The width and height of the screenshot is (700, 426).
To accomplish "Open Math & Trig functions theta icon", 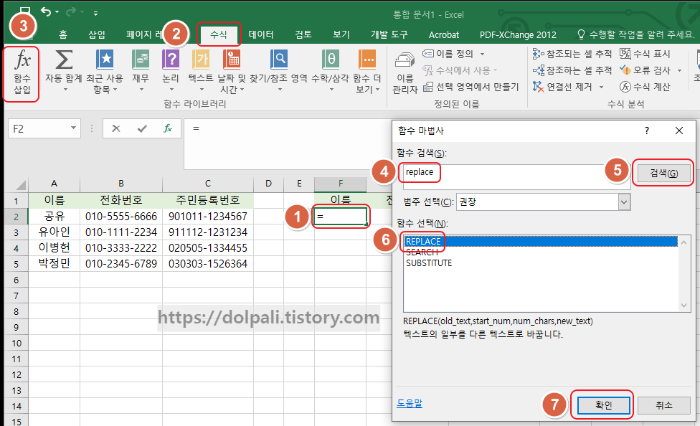I will coord(330,71).
